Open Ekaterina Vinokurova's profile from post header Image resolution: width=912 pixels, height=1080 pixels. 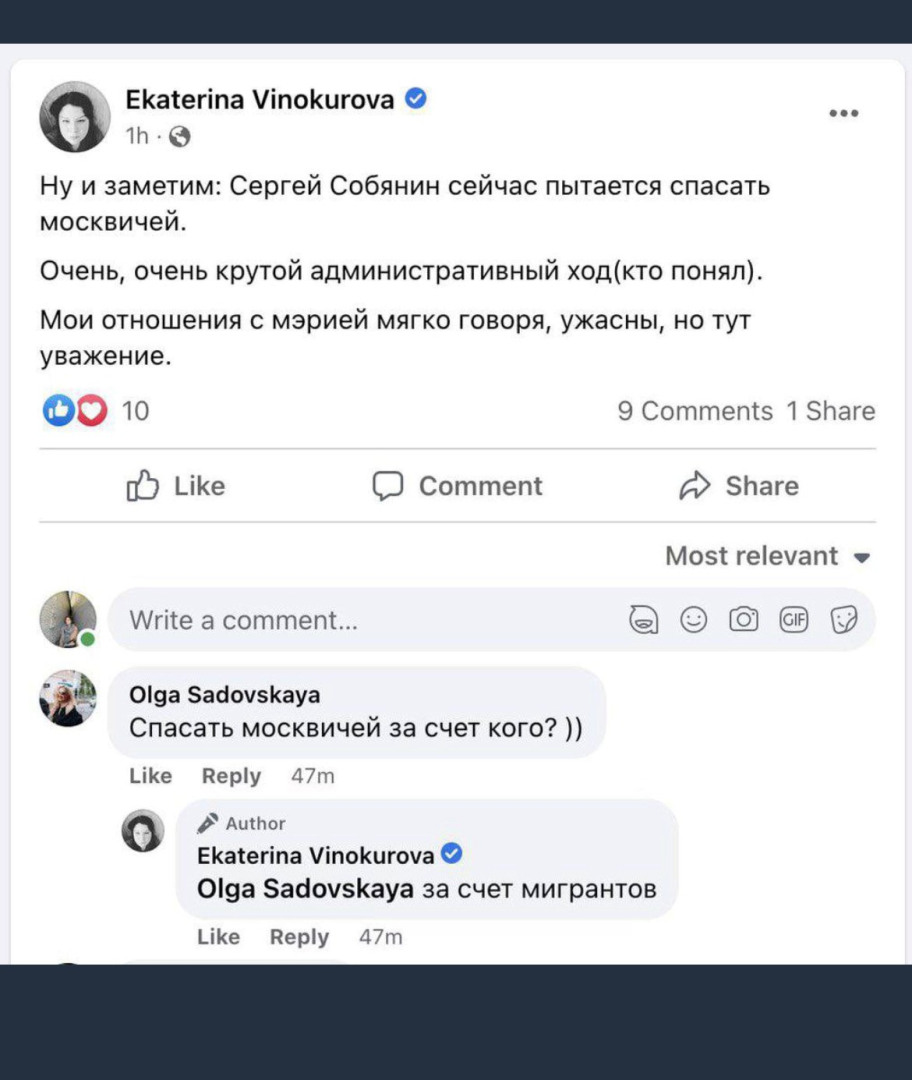260,99
